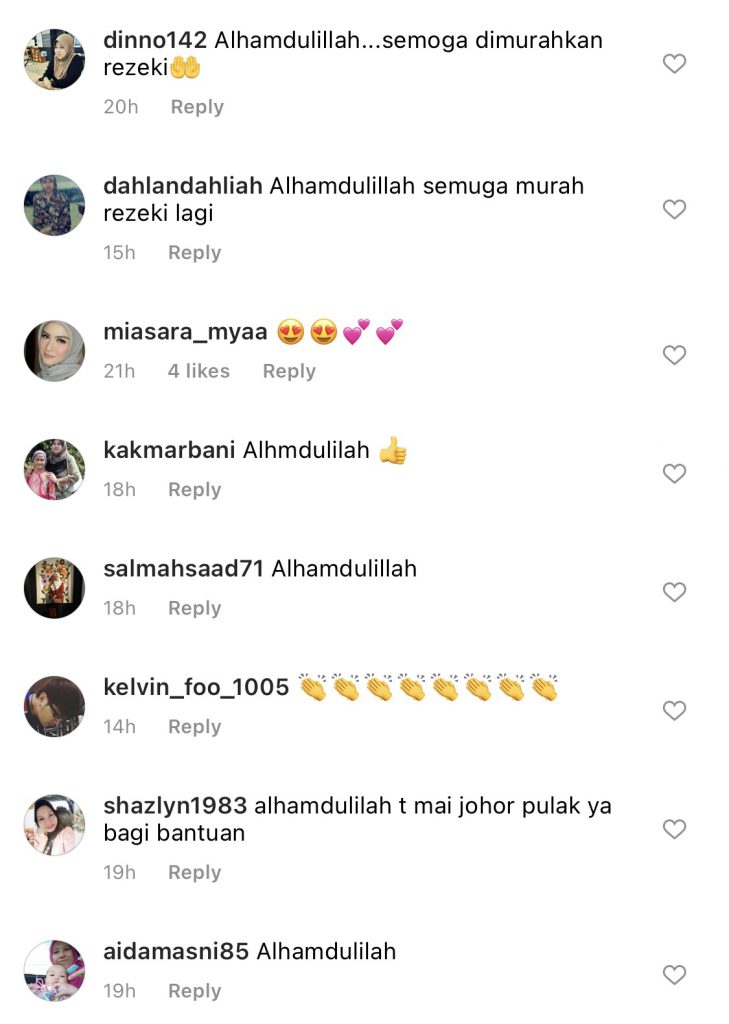Open the shazlyn1983 username profile
Viewport: 729px width, 1024px height.
point(175,806)
